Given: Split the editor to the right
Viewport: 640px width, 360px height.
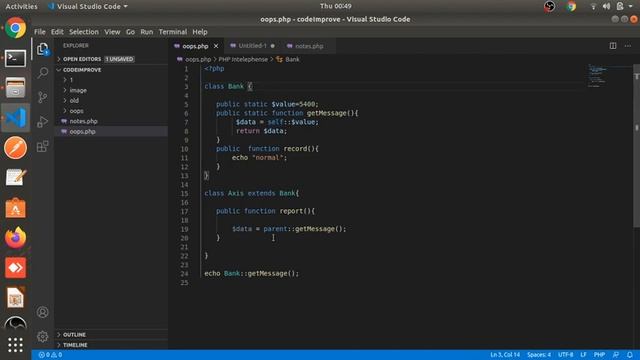Looking at the screenshot, I should [x=613, y=46].
